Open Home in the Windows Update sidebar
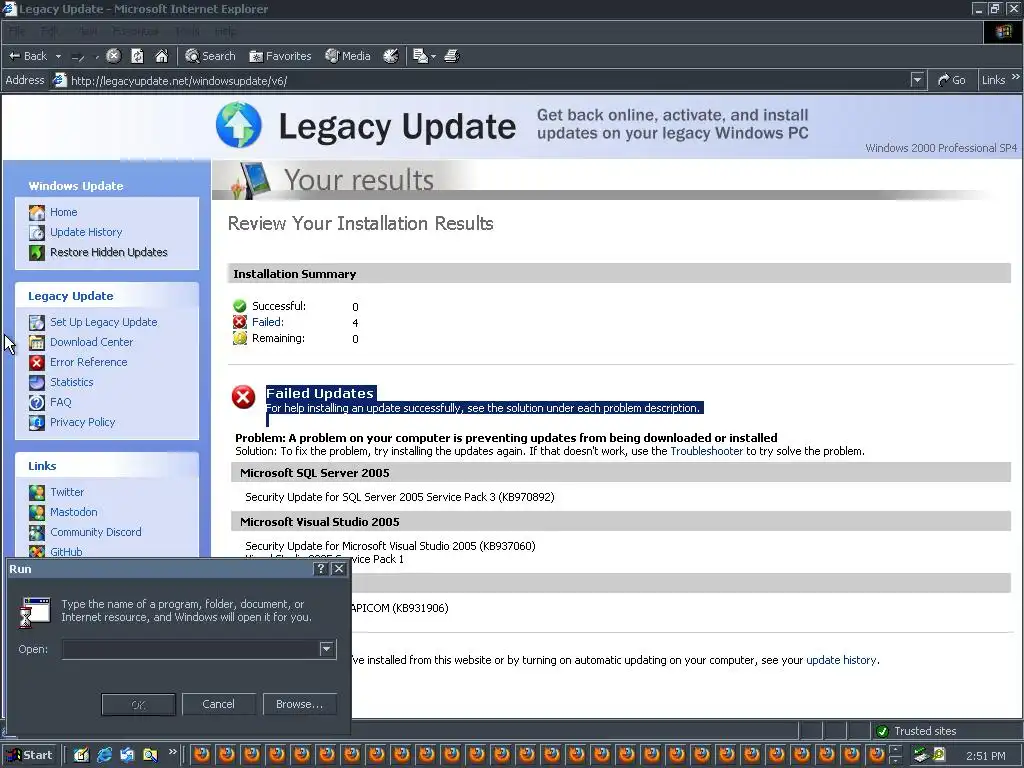Screen dimensions: 1024x768 [x=63, y=212]
